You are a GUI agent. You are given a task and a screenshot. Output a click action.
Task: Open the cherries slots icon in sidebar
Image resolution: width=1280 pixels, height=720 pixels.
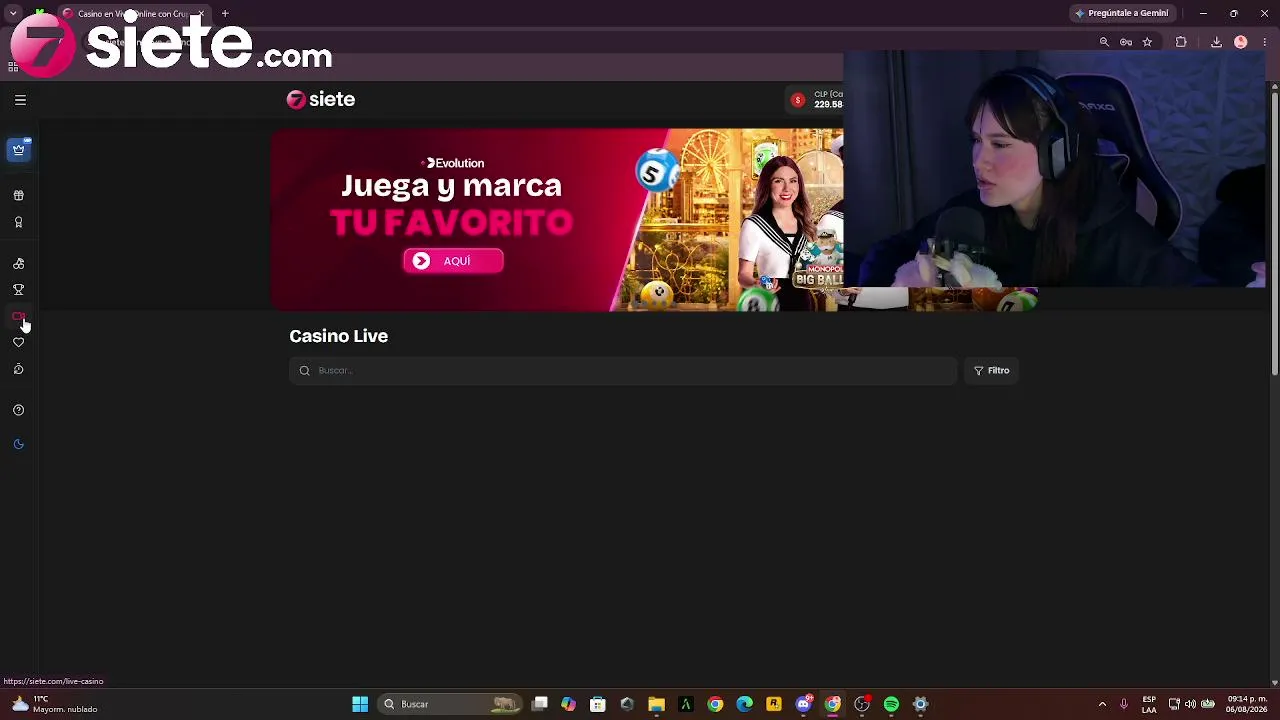[x=18, y=264]
